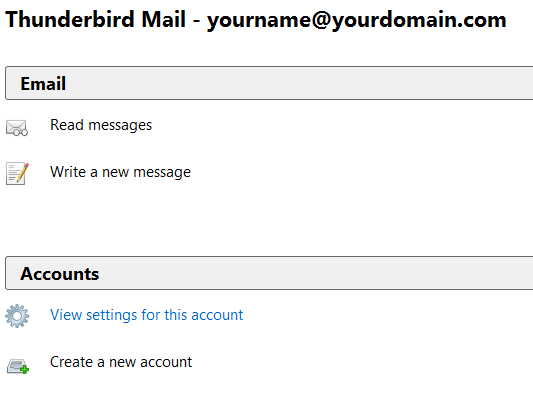Click the envelope with glasses icon
Image resolution: width=533 pixels, height=405 pixels.
[x=17, y=128]
